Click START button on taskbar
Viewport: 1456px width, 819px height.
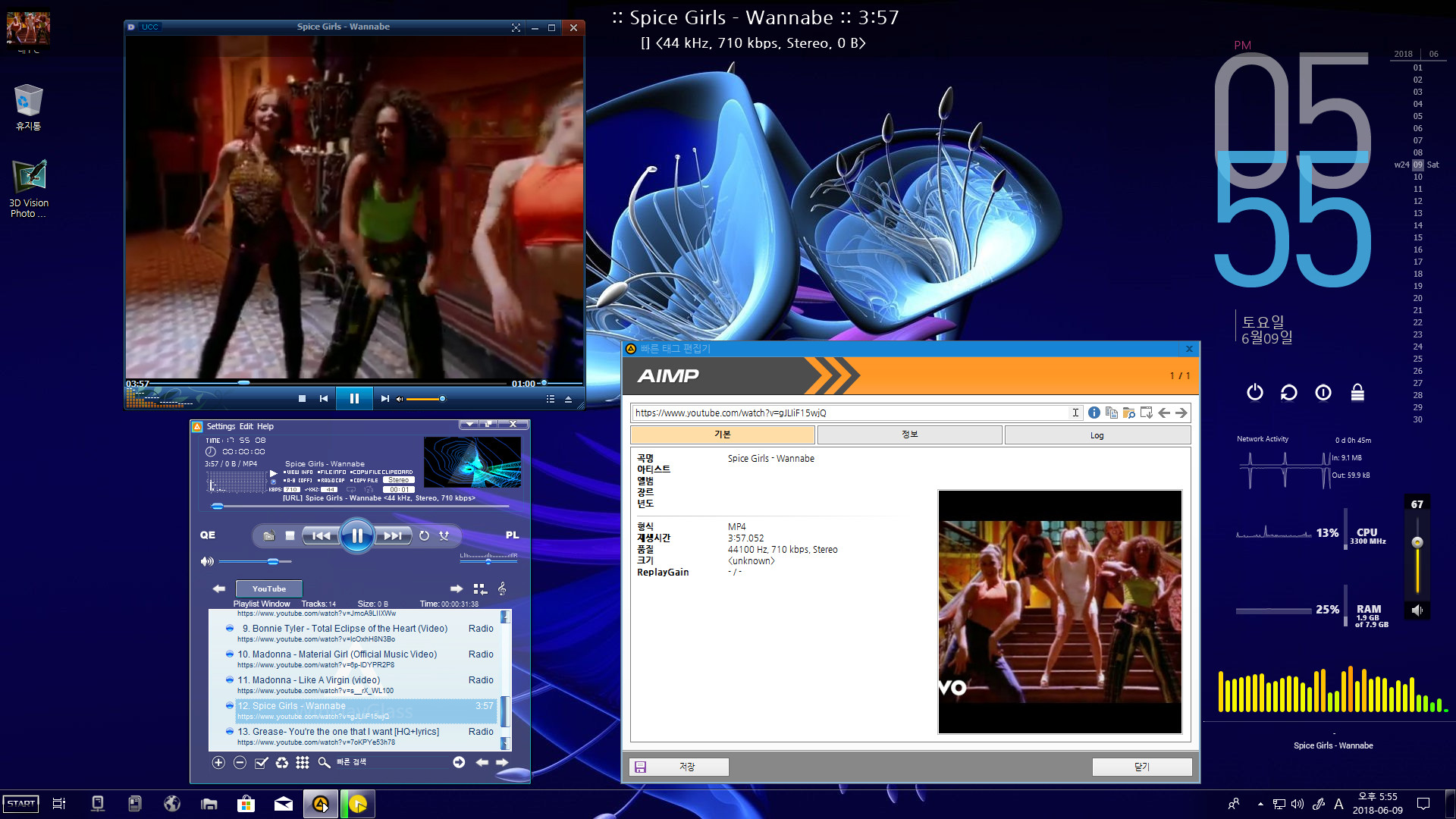[21, 803]
